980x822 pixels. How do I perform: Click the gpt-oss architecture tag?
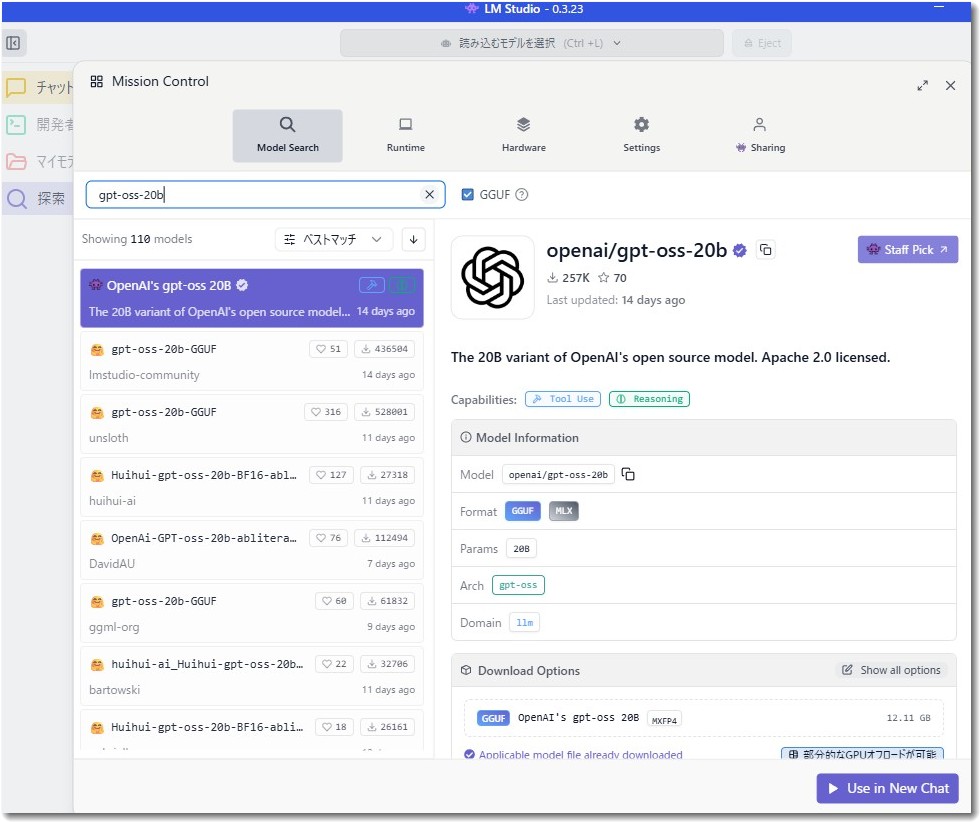518,585
